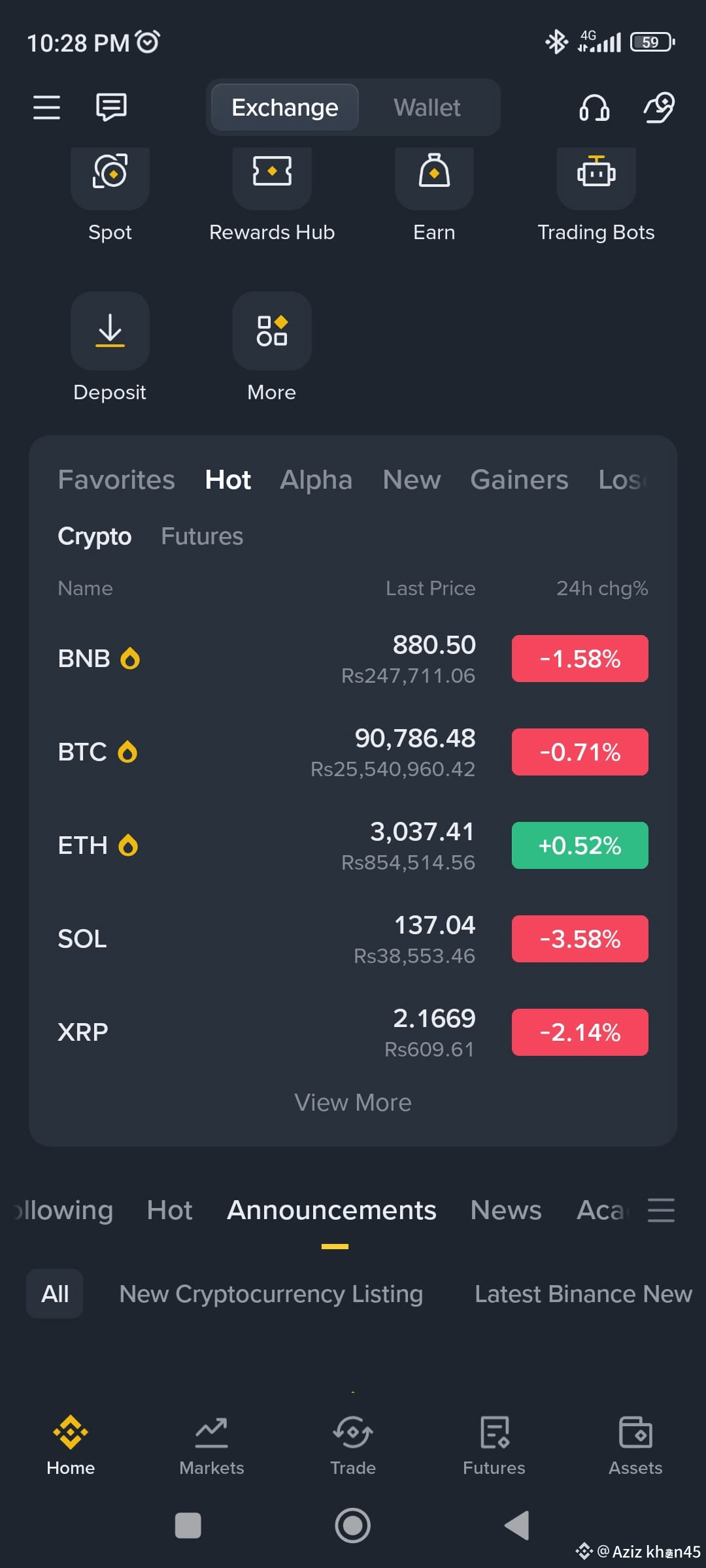Screen dimensions: 706x1568
Task: Switch to the News feed tab
Action: (506, 1210)
